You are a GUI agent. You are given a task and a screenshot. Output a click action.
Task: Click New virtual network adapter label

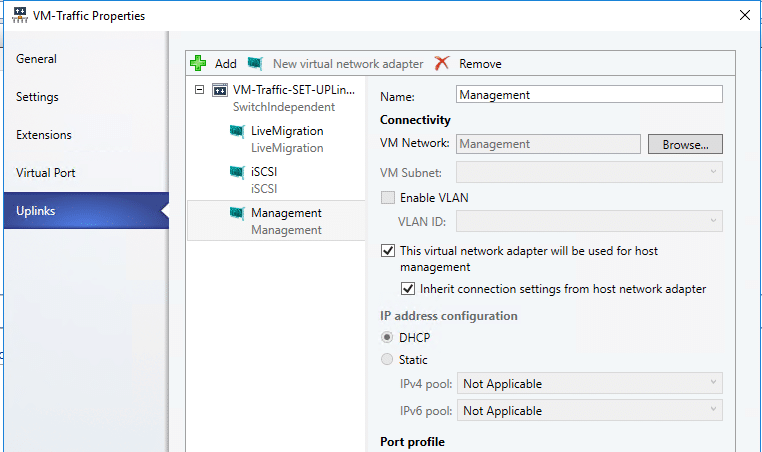point(348,64)
